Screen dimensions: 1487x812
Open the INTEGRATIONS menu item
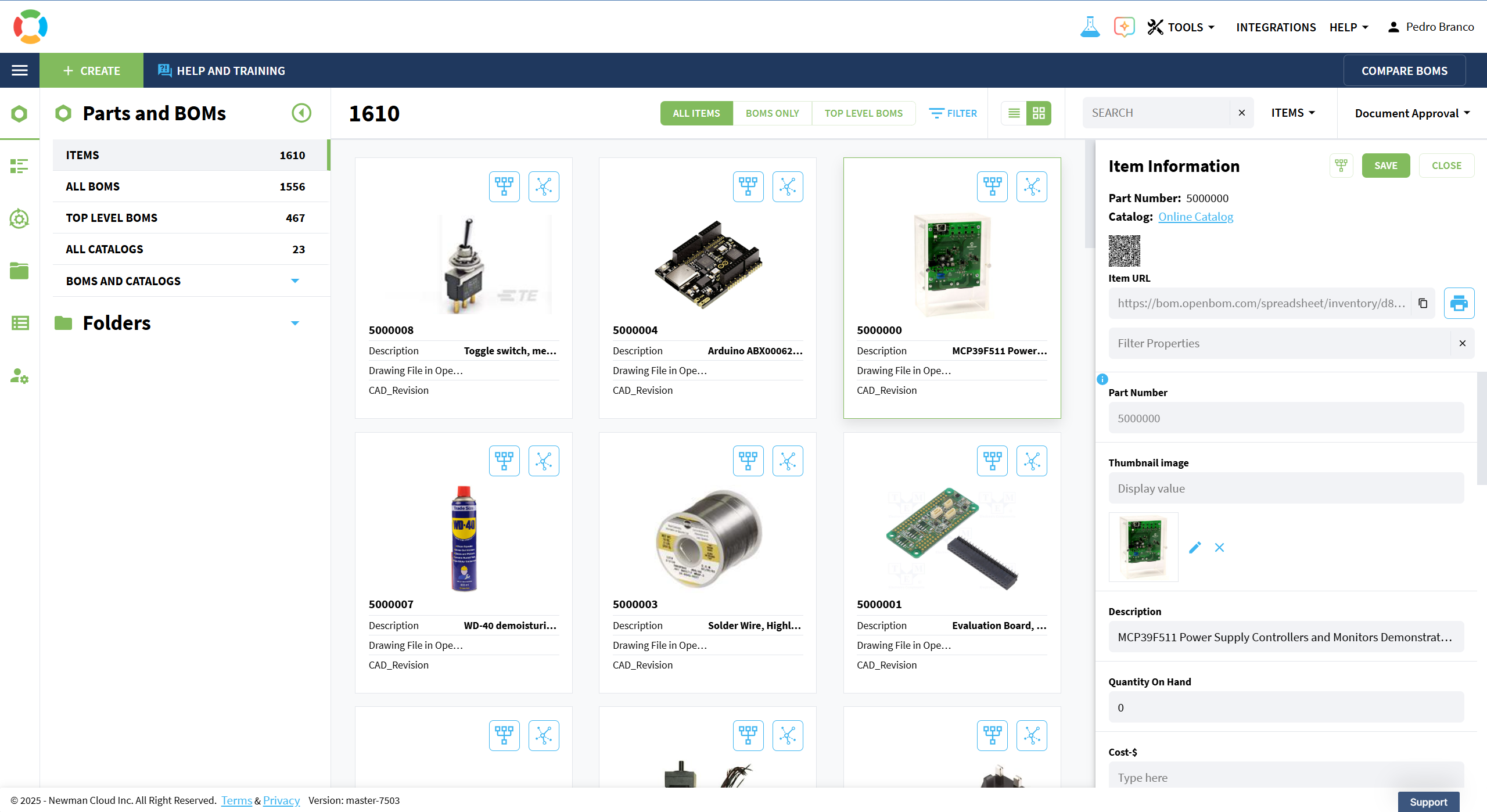tap(1276, 27)
